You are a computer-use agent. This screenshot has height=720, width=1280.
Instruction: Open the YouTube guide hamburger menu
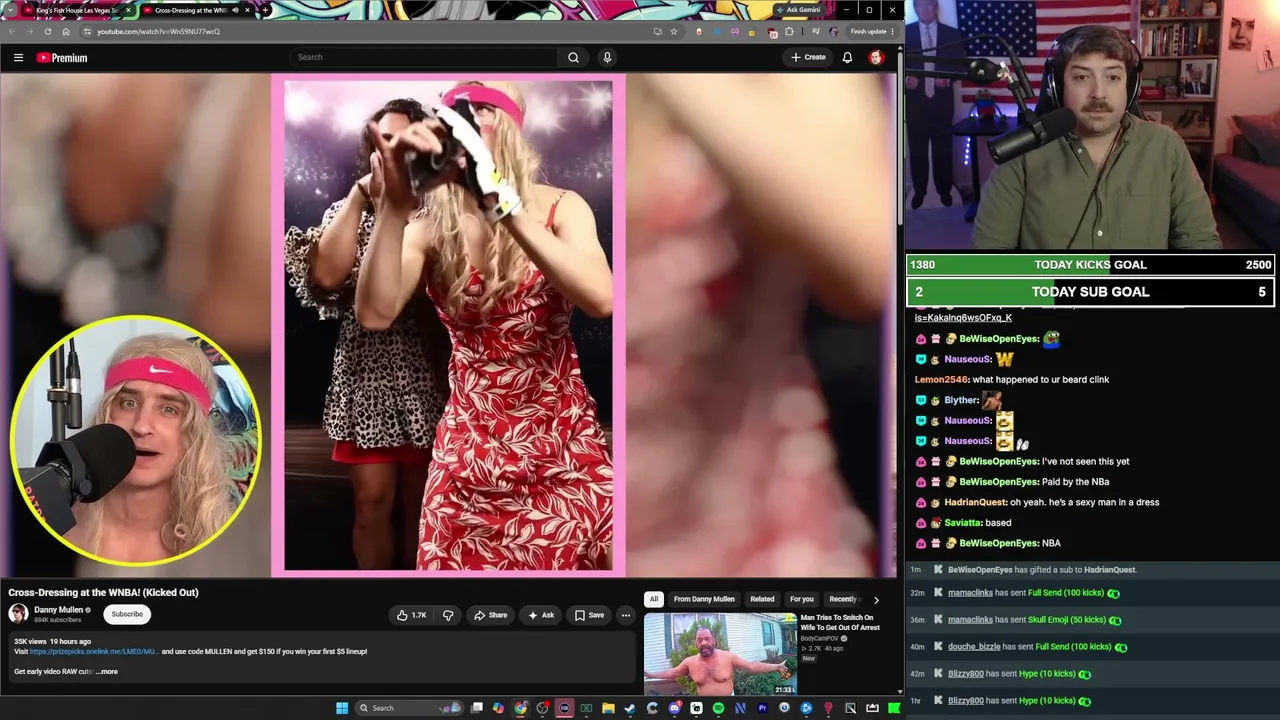(18, 57)
